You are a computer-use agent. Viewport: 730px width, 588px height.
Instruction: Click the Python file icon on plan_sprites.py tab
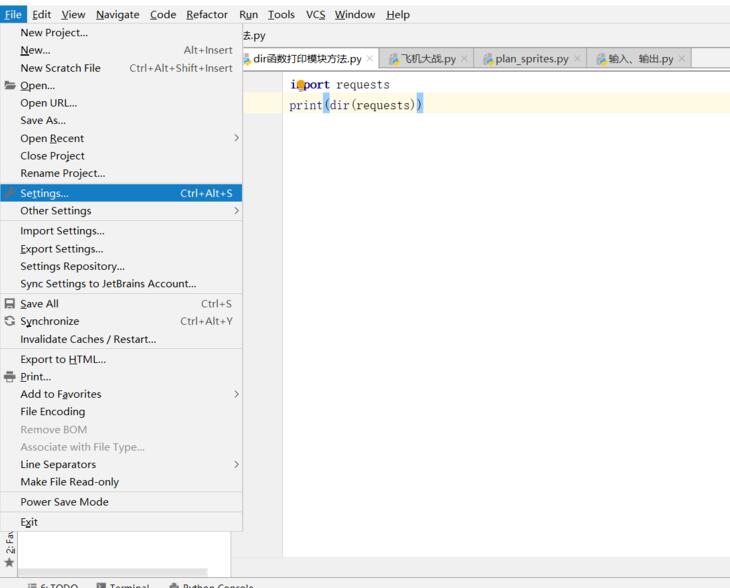488,59
